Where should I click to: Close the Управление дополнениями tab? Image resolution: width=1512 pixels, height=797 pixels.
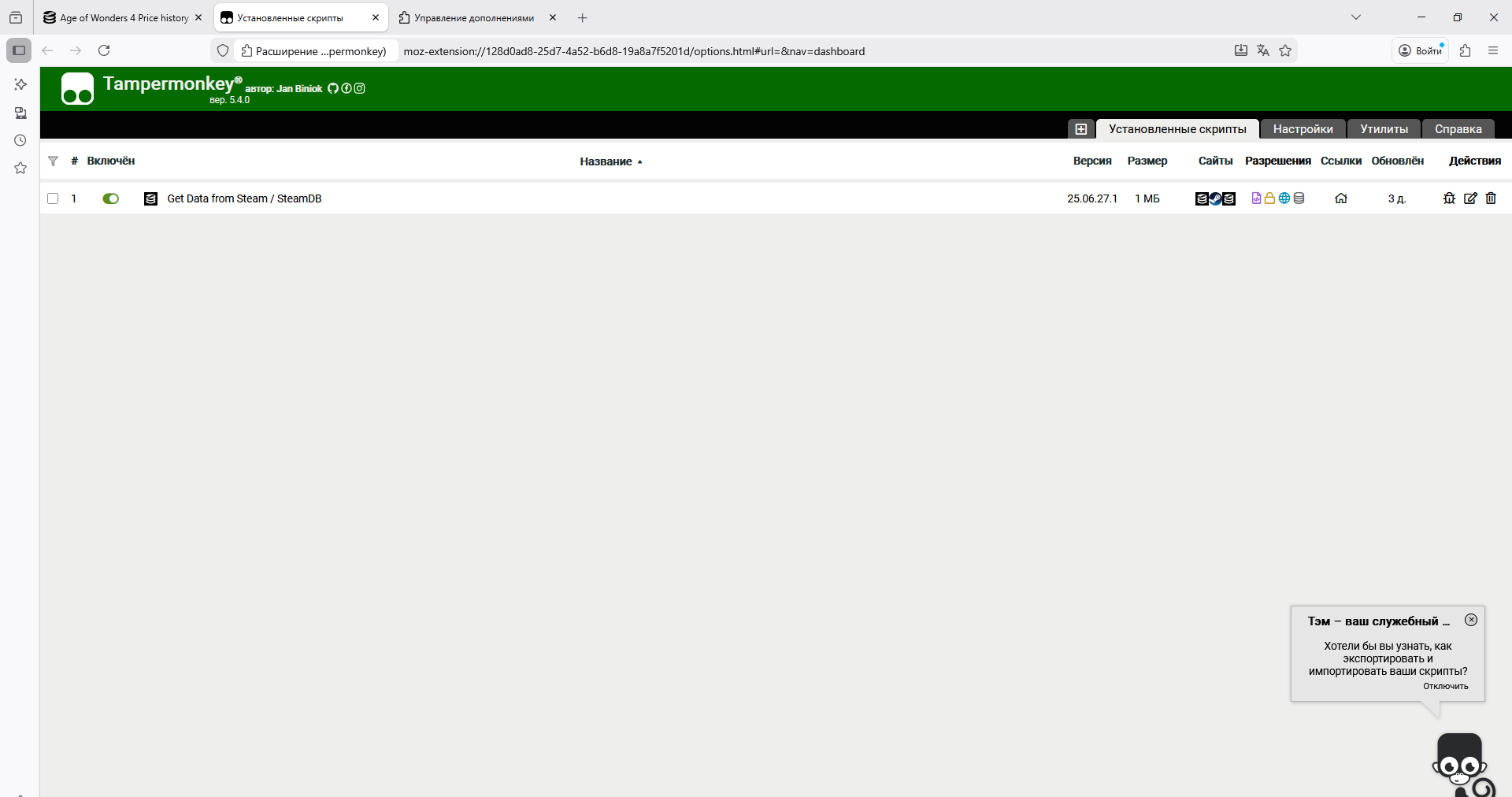[553, 17]
